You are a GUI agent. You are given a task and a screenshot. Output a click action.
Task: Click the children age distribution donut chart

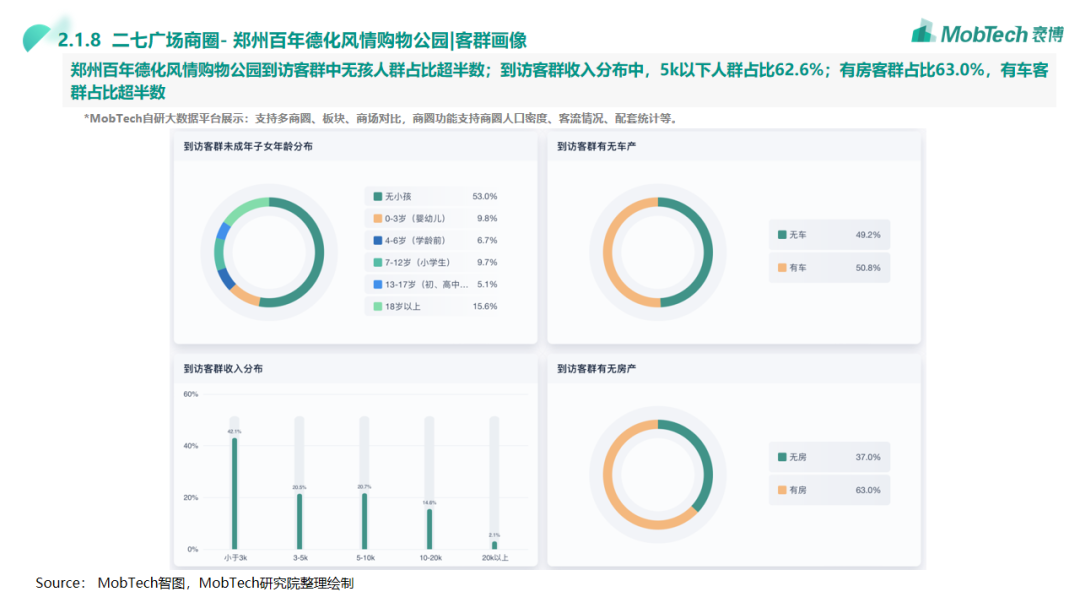point(269,252)
